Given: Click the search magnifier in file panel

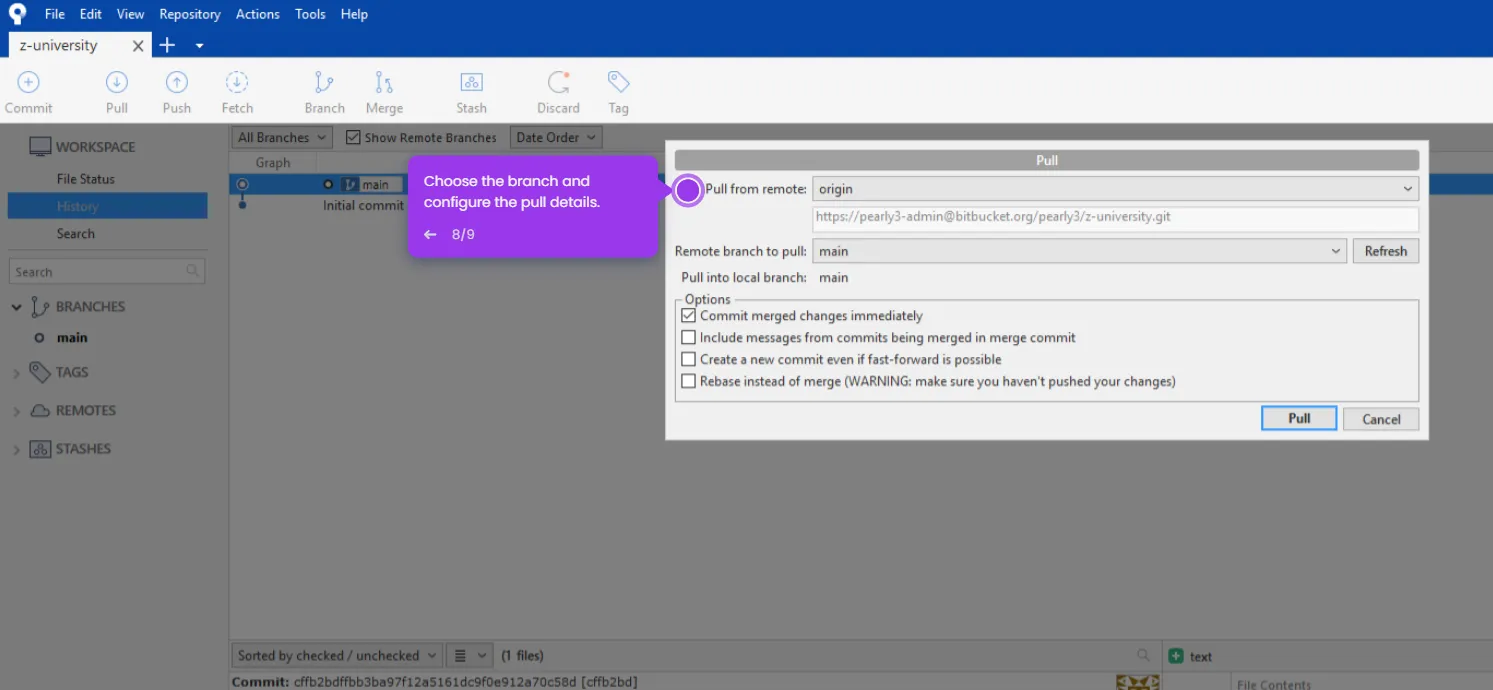Looking at the screenshot, I should click(1143, 655).
